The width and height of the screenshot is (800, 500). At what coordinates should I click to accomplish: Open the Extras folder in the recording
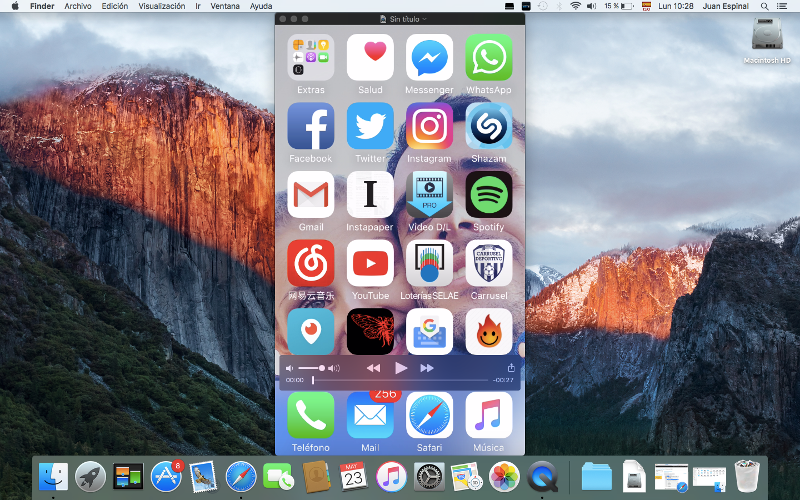point(310,57)
